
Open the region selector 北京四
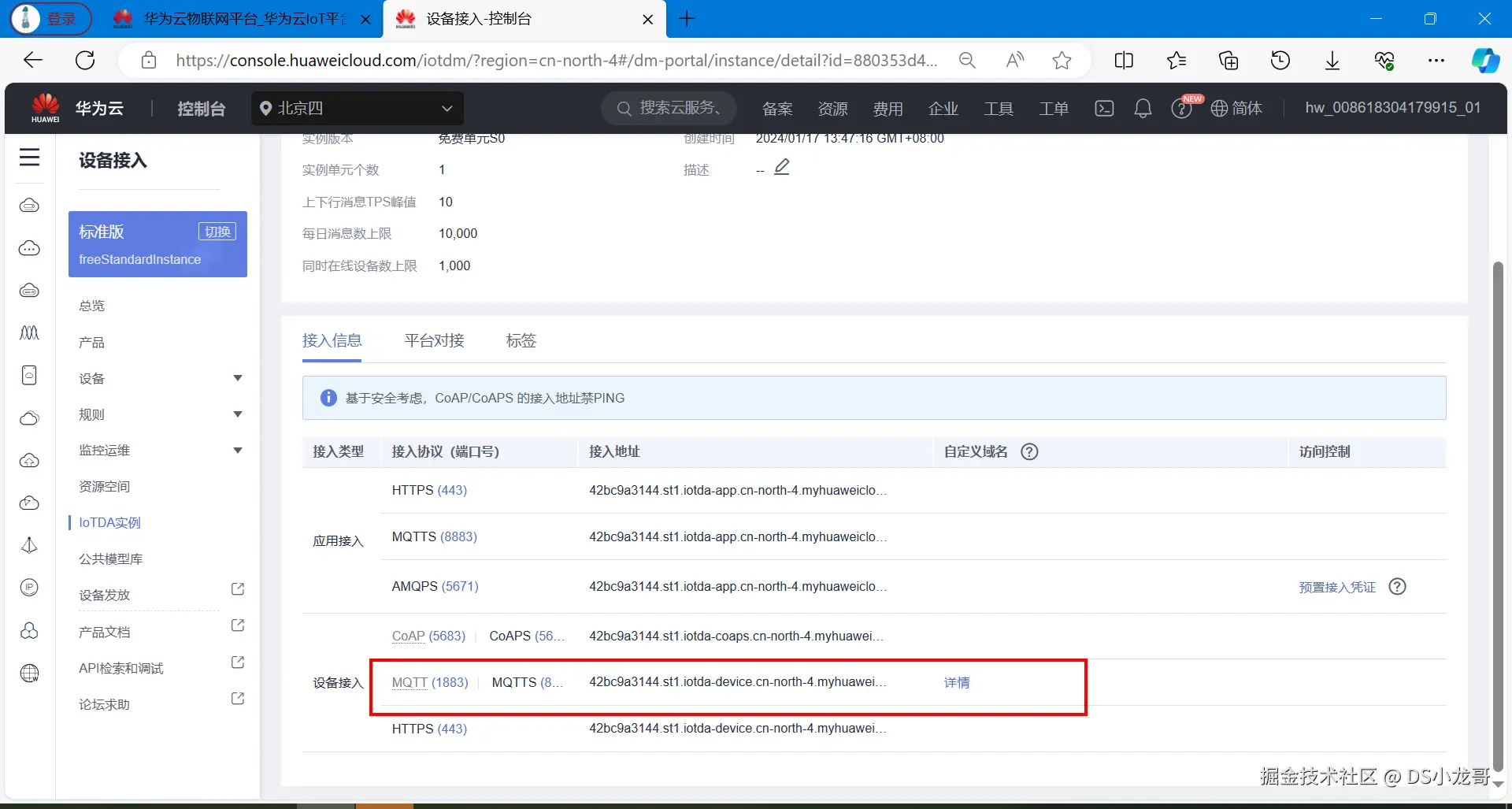coord(358,108)
